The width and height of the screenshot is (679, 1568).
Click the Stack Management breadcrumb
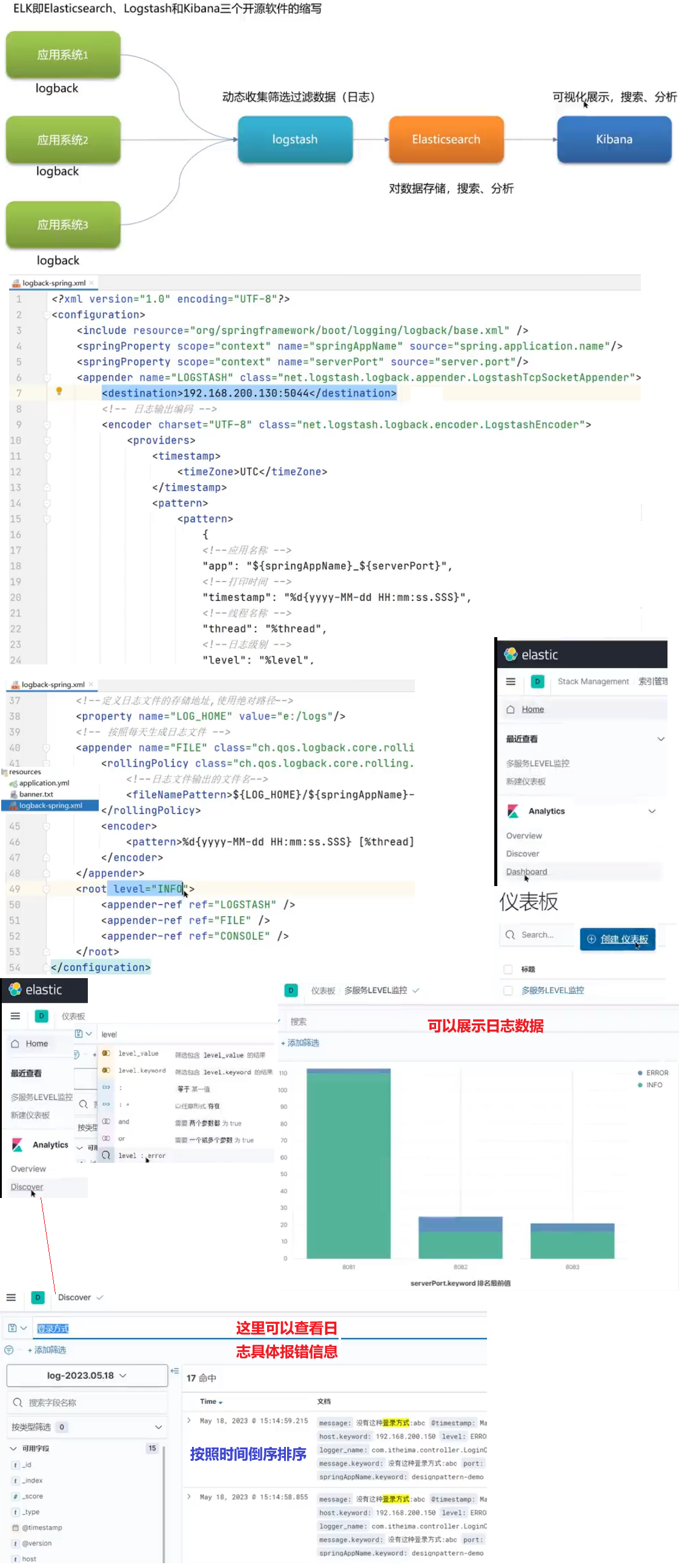pyautogui.click(x=592, y=681)
